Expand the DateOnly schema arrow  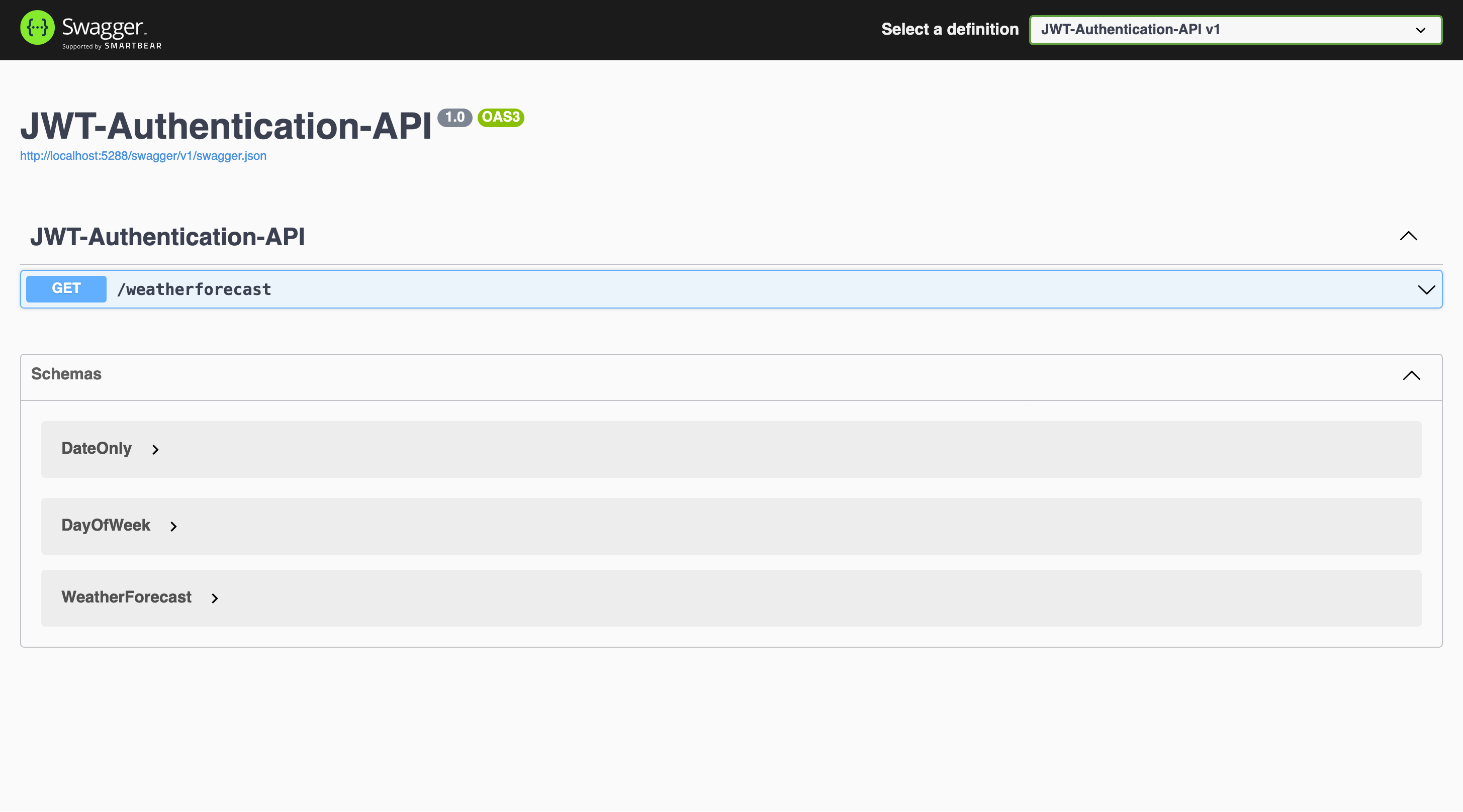coord(156,450)
